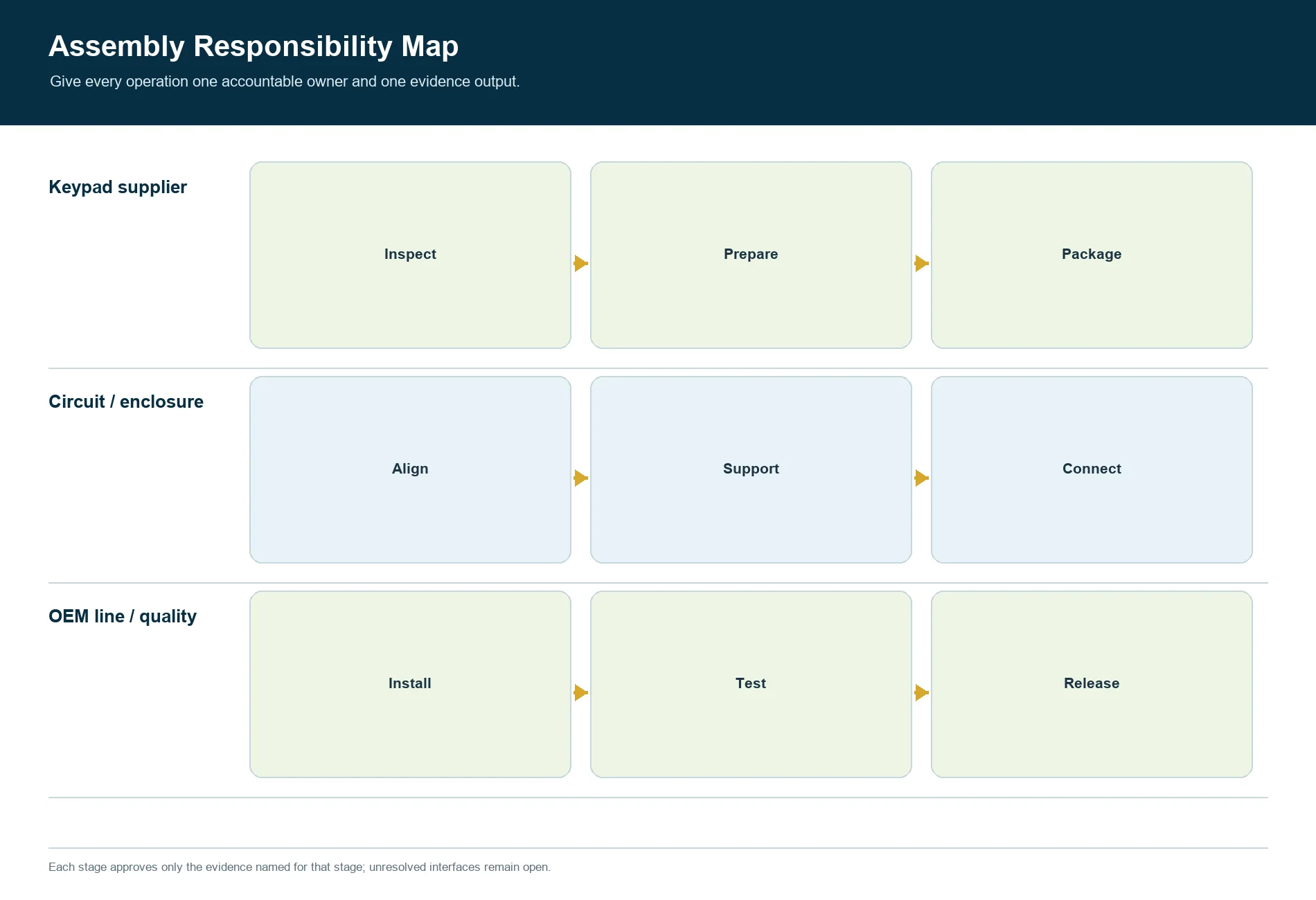Click the "Assembly Responsibility Map" title
This screenshot has height=900, width=1316.
254,46
